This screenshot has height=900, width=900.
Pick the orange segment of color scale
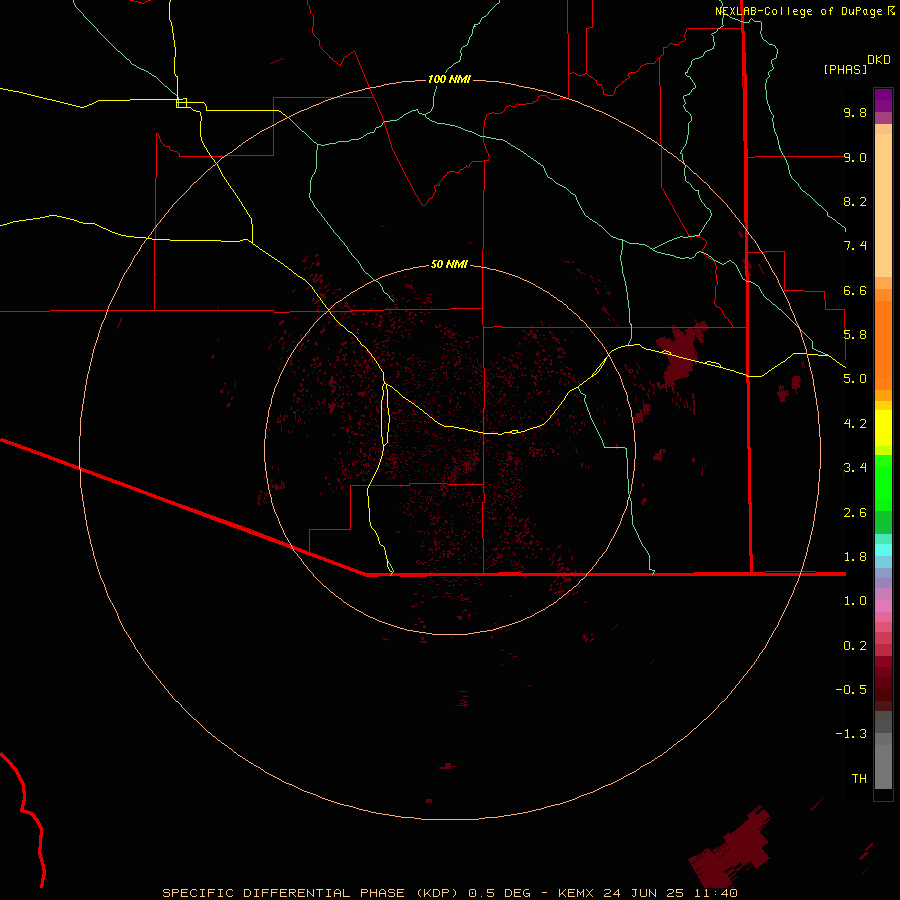[x=883, y=344]
